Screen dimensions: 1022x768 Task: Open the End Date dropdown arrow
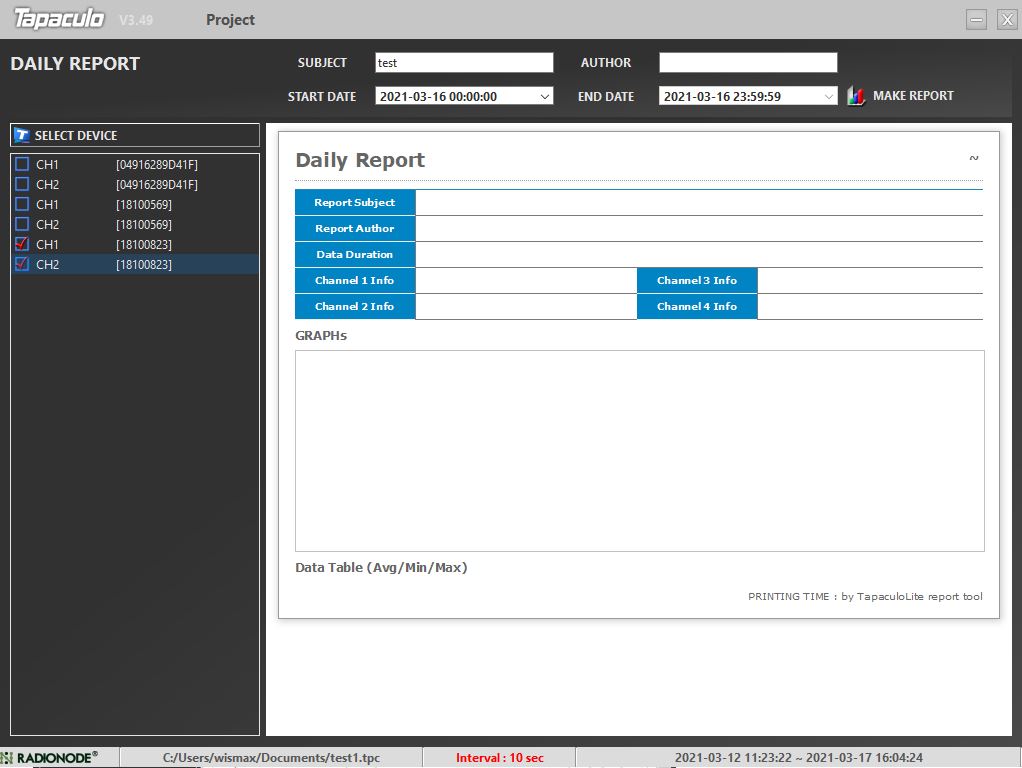tap(828, 96)
